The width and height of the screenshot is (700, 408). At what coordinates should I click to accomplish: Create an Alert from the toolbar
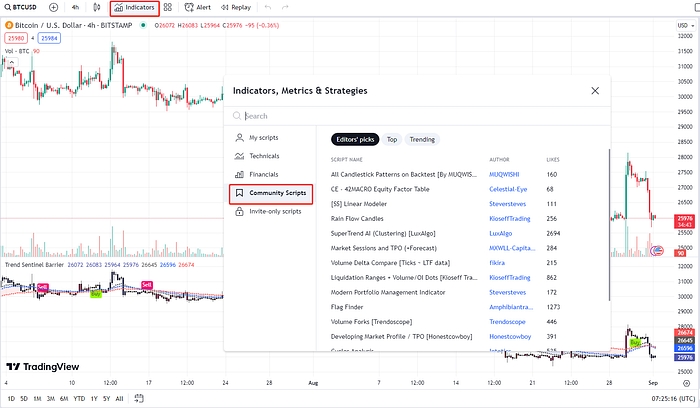(198, 7)
